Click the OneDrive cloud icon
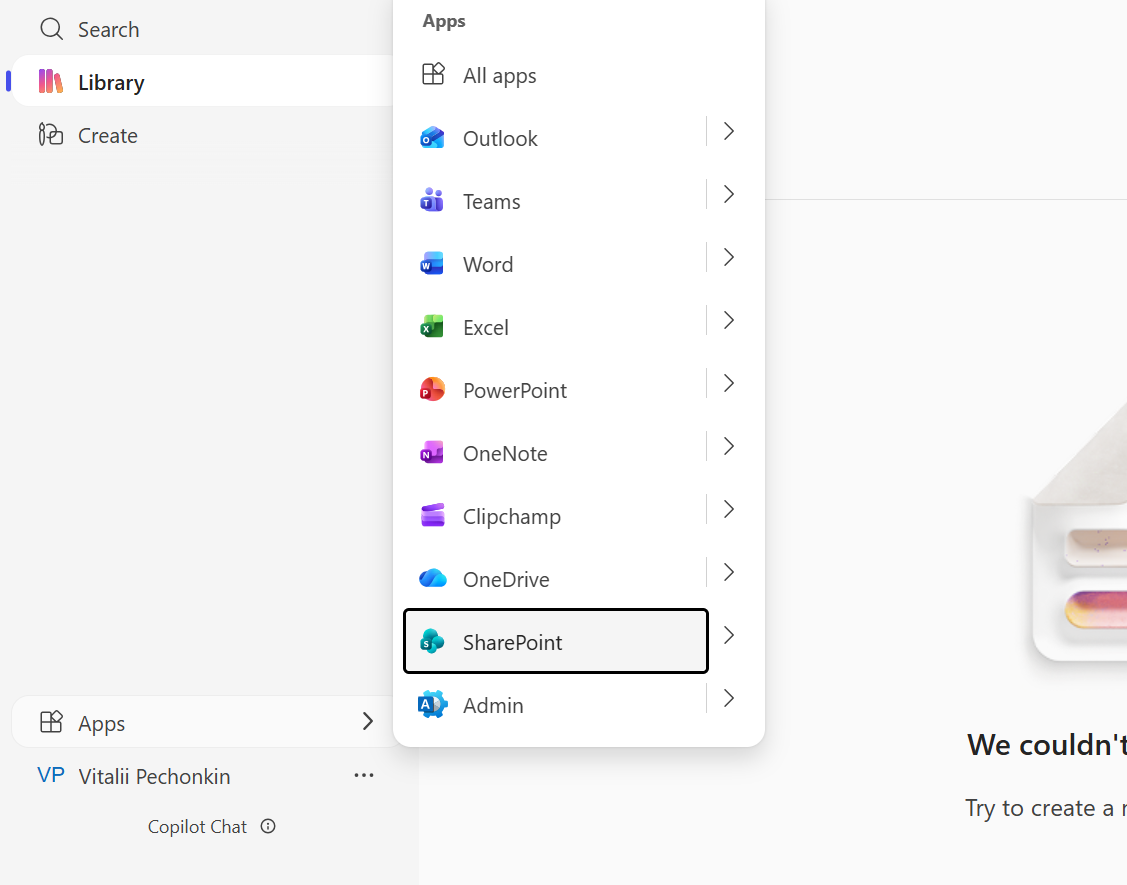The image size is (1127, 885). click(433, 578)
